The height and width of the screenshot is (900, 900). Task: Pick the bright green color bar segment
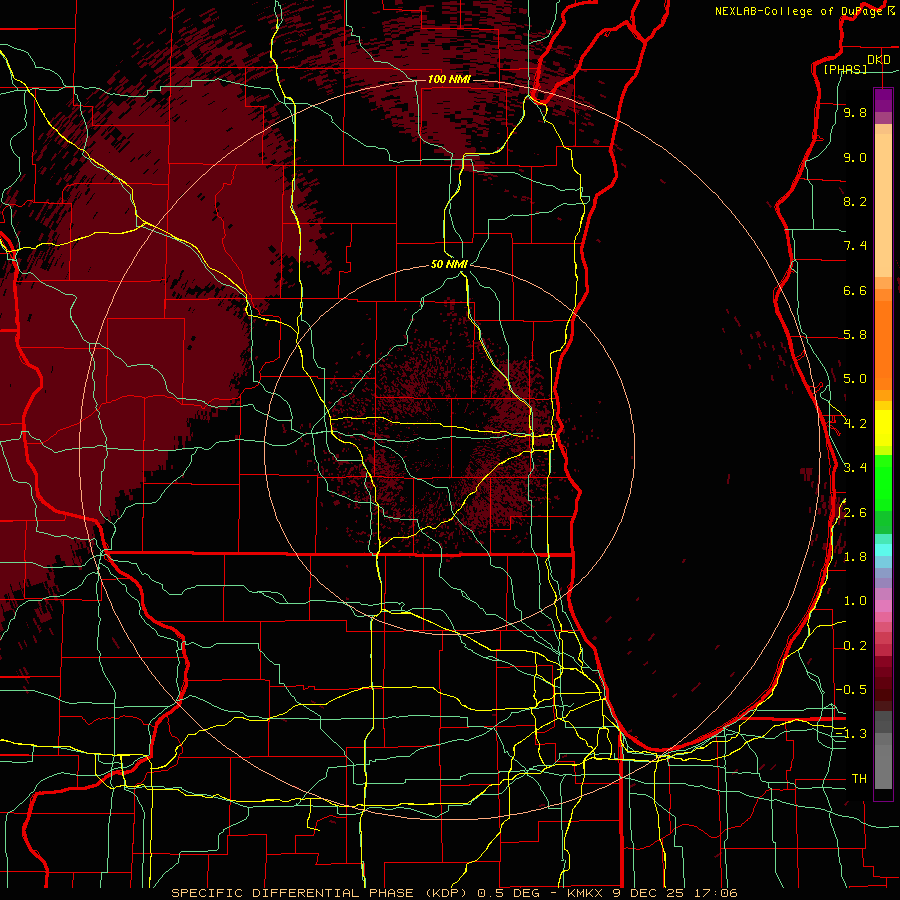883,483
